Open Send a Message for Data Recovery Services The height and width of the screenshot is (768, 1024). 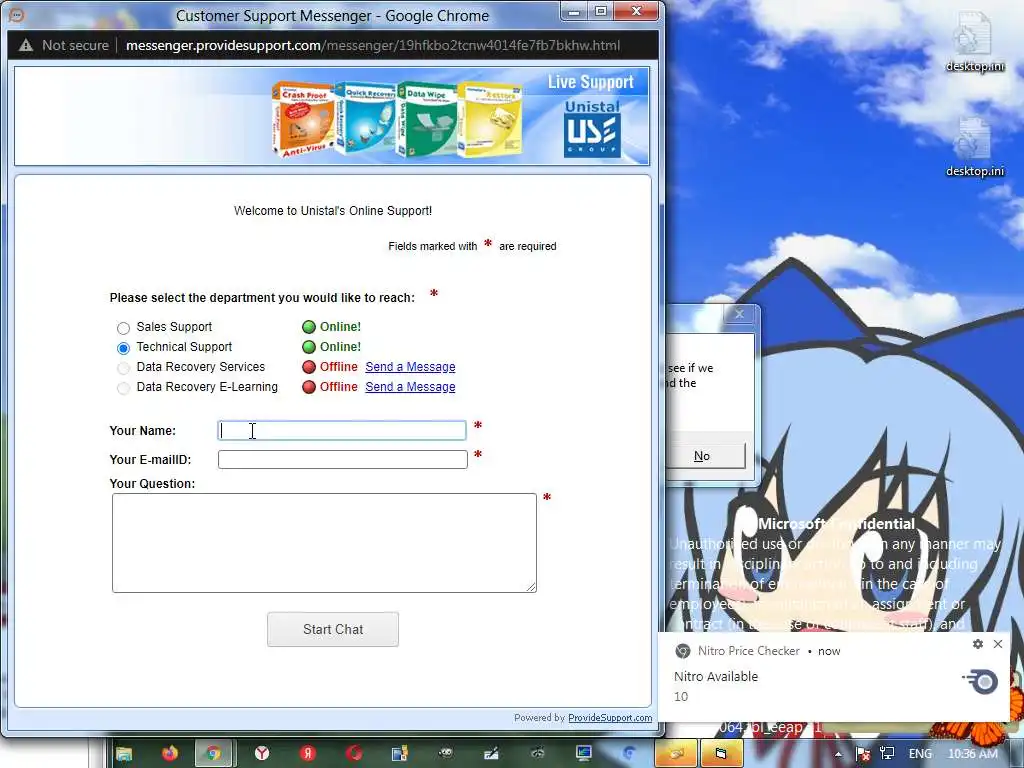coord(410,367)
